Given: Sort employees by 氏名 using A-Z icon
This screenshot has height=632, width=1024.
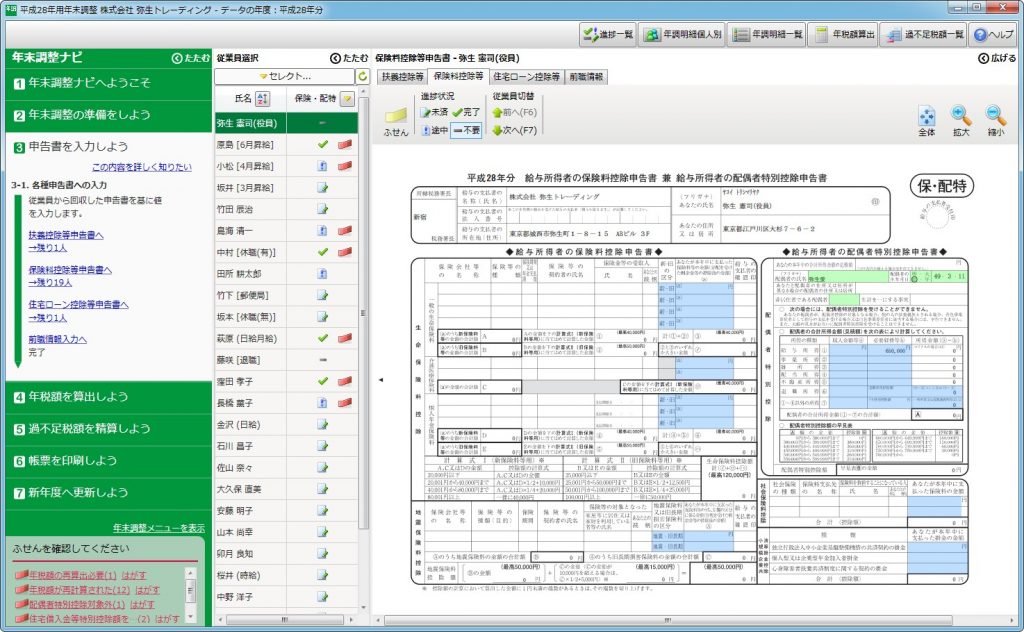Looking at the screenshot, I should pos(262,99).
